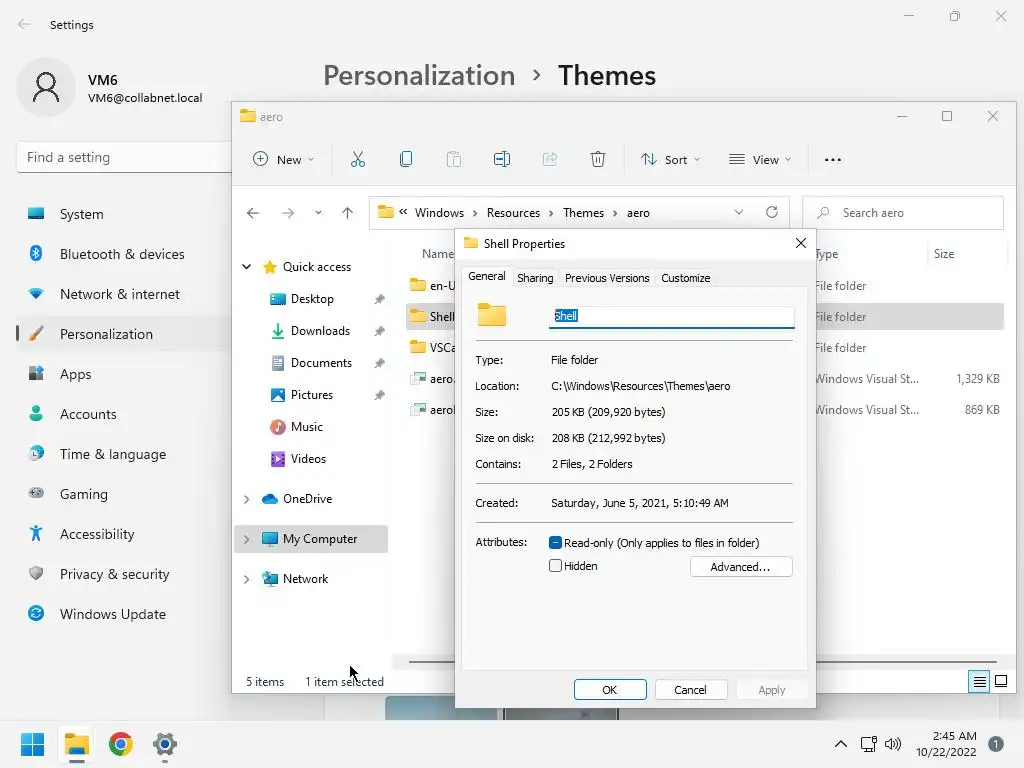Screen dimensions: 1024x768
Task: Select Pictures in Quick access
Action: (312, 395)
